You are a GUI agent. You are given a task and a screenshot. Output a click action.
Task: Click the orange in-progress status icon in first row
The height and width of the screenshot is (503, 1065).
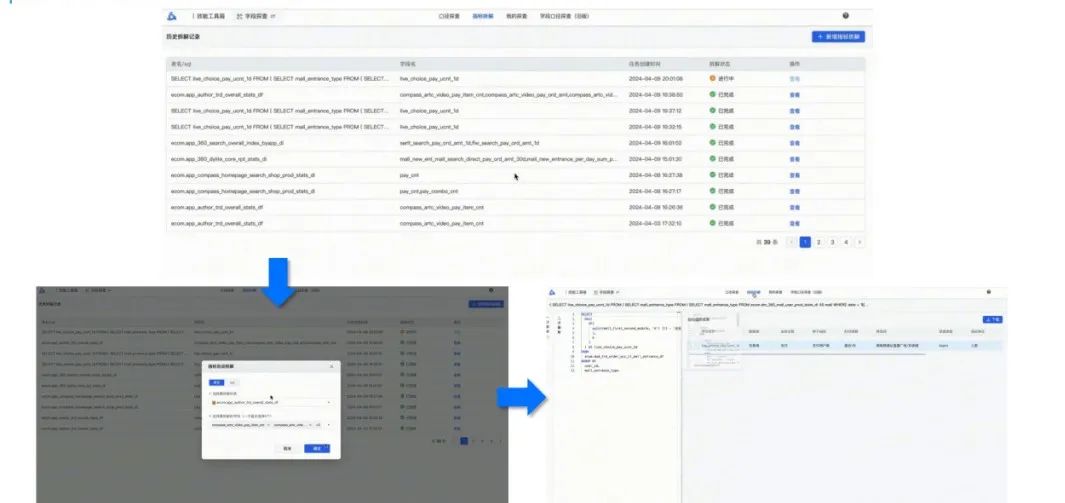[712, 79]
